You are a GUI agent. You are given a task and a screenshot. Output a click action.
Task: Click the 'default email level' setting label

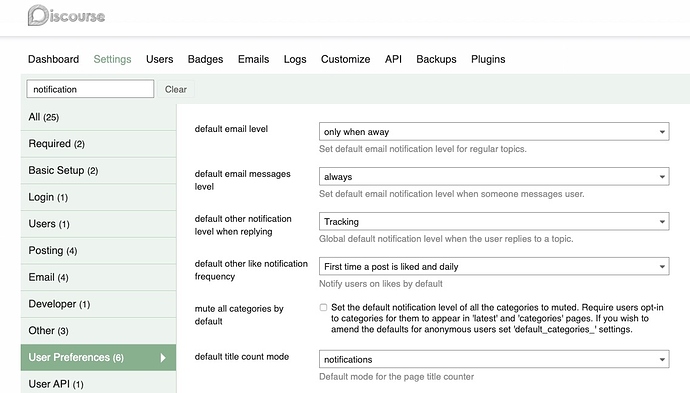click(x=231, y=129)
